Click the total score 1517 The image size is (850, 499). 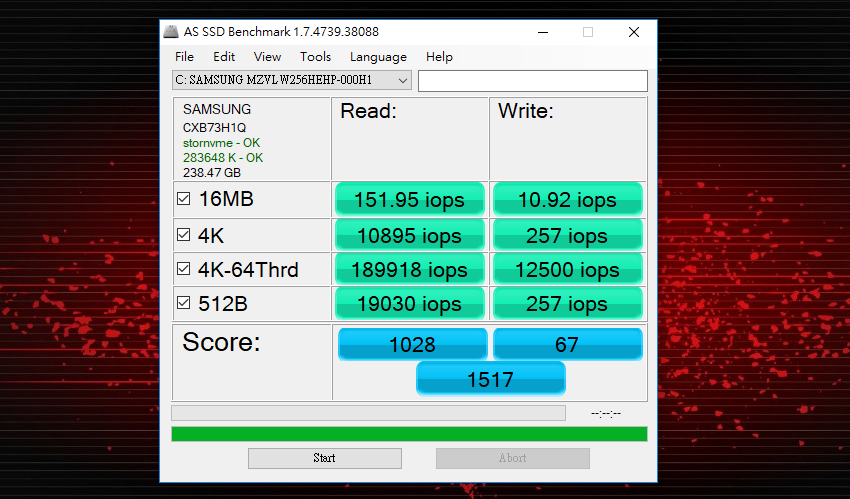[491, 379]
